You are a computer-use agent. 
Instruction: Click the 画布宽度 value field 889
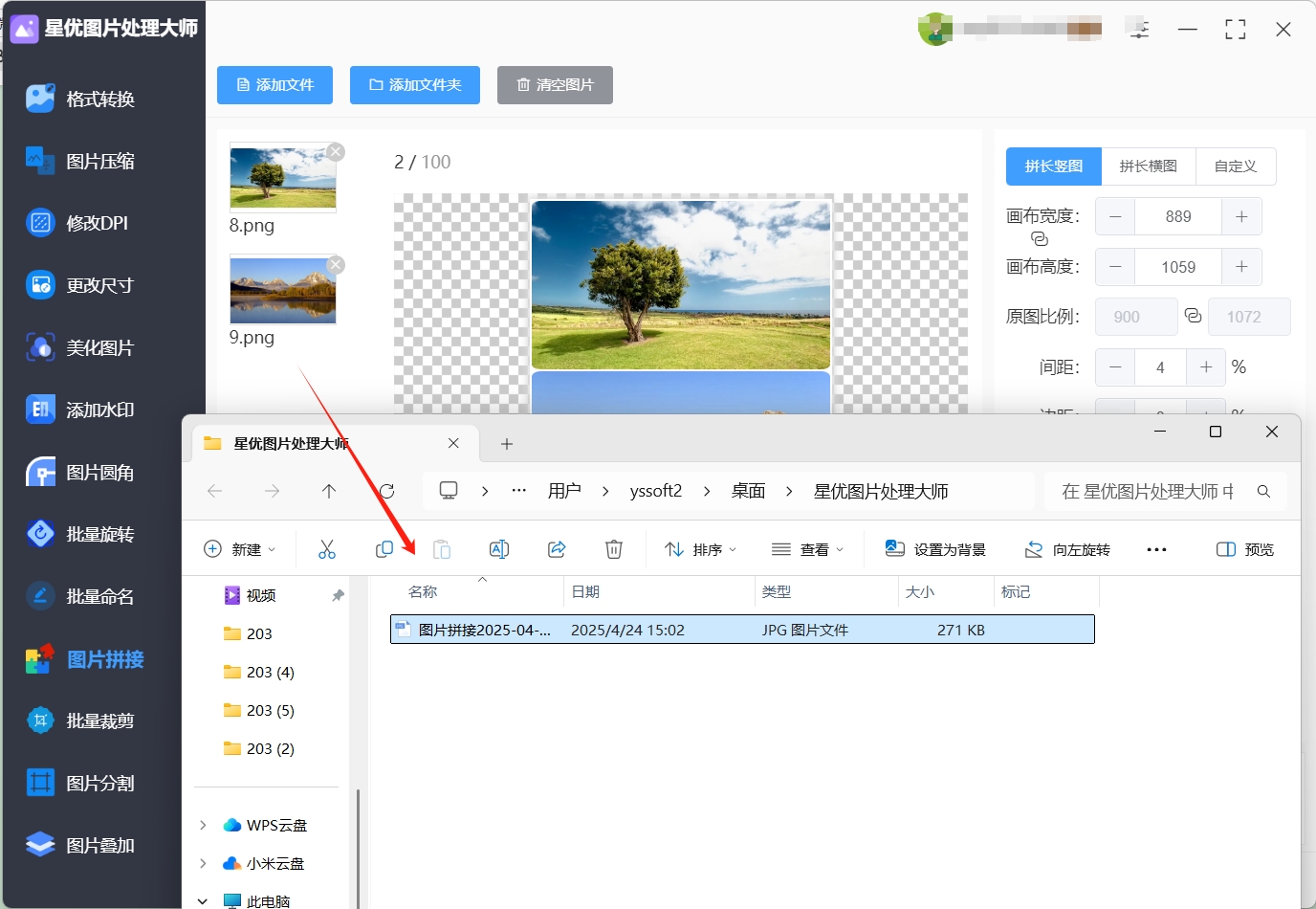point(1178,216)
